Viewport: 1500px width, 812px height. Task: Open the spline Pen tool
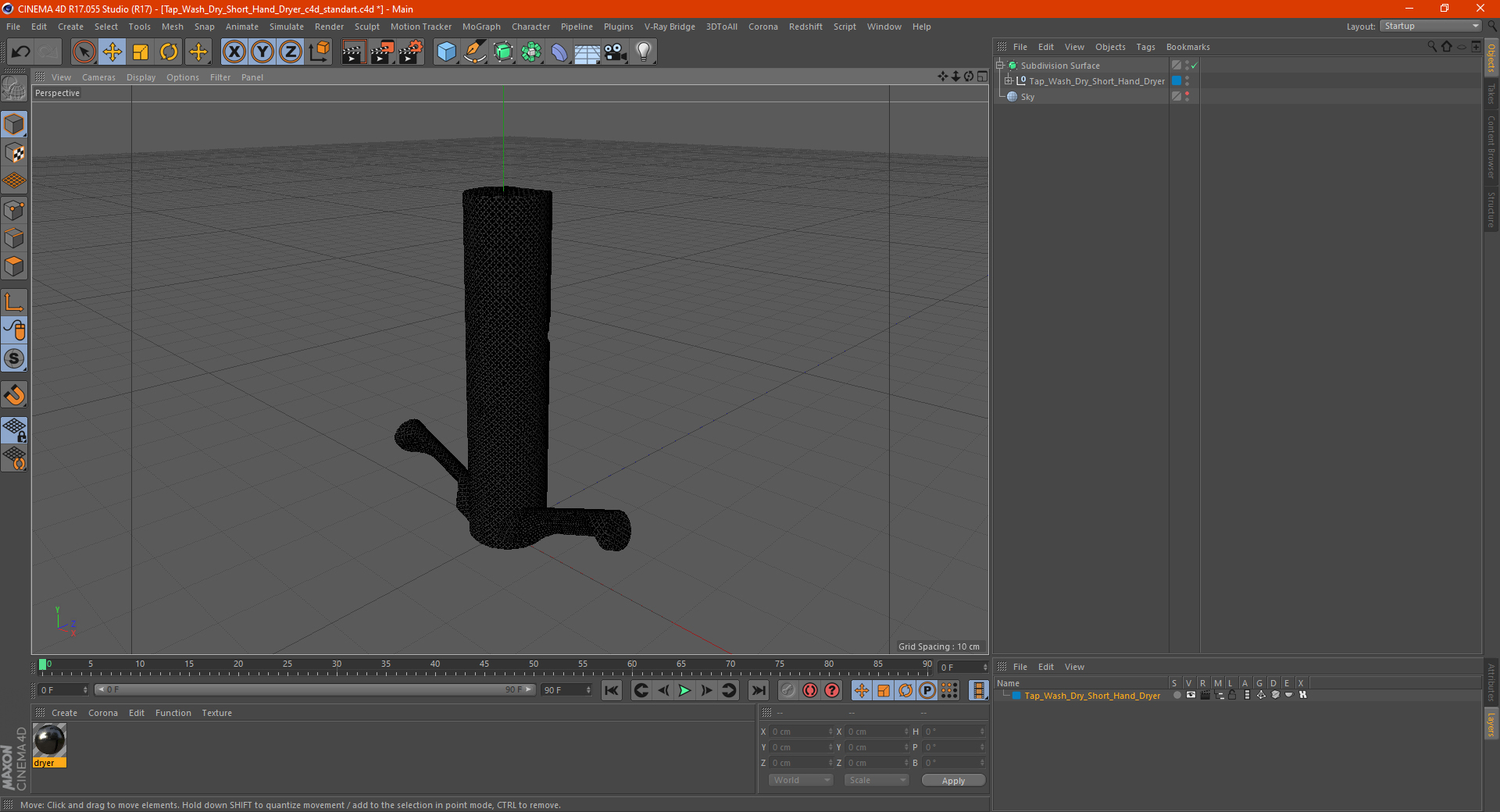pyautogui.click(x=475, y=52)
